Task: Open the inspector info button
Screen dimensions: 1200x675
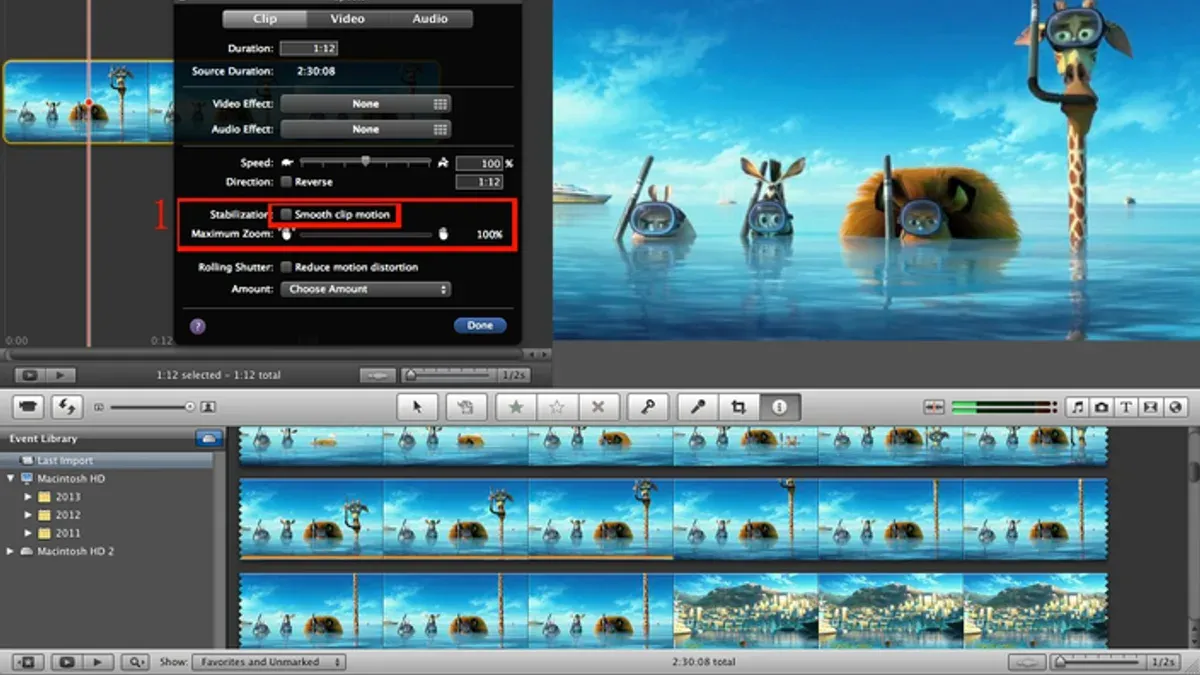Action: coord(780,407)
